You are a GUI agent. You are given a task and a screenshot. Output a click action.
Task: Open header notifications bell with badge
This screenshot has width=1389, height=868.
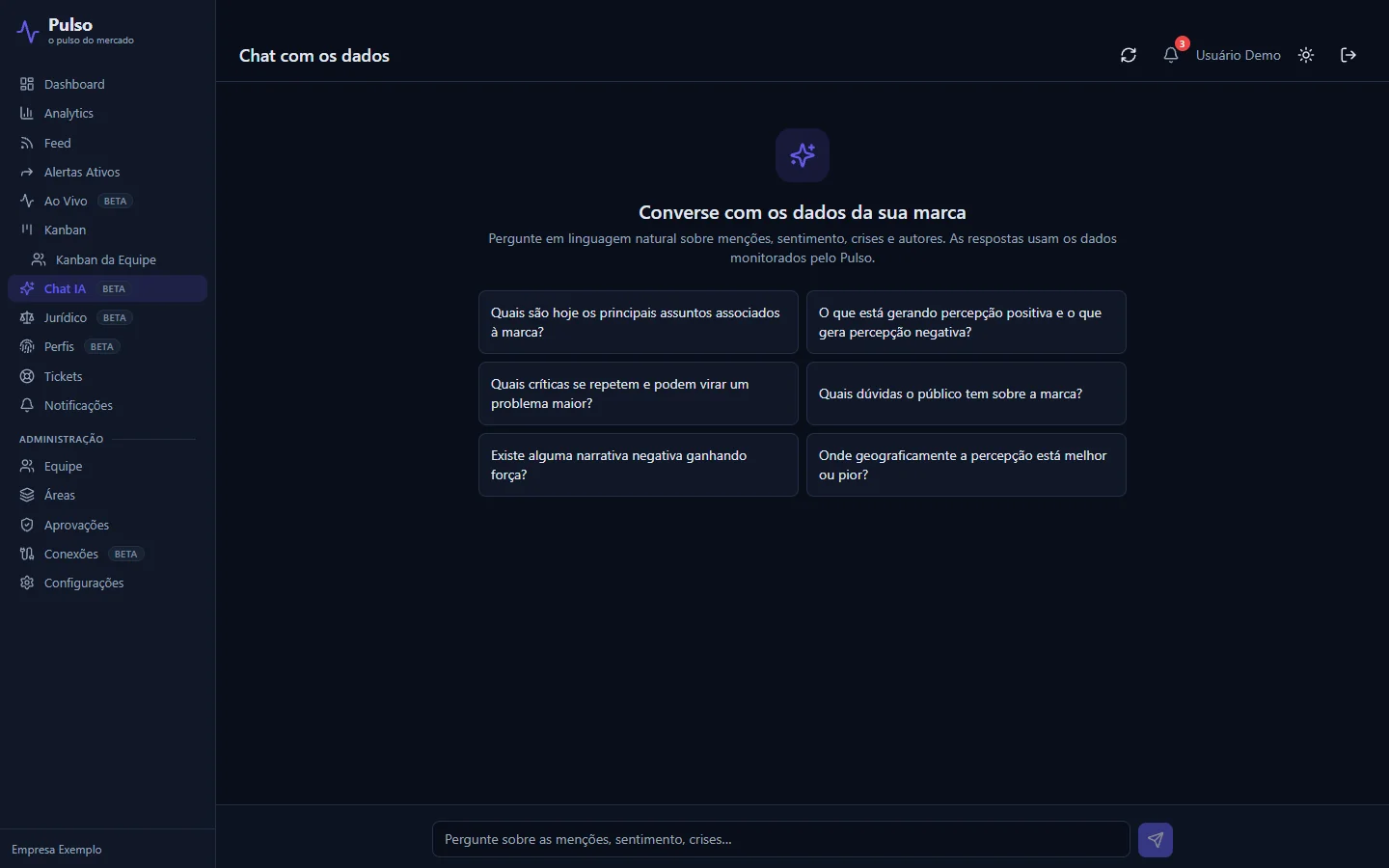1171,55
